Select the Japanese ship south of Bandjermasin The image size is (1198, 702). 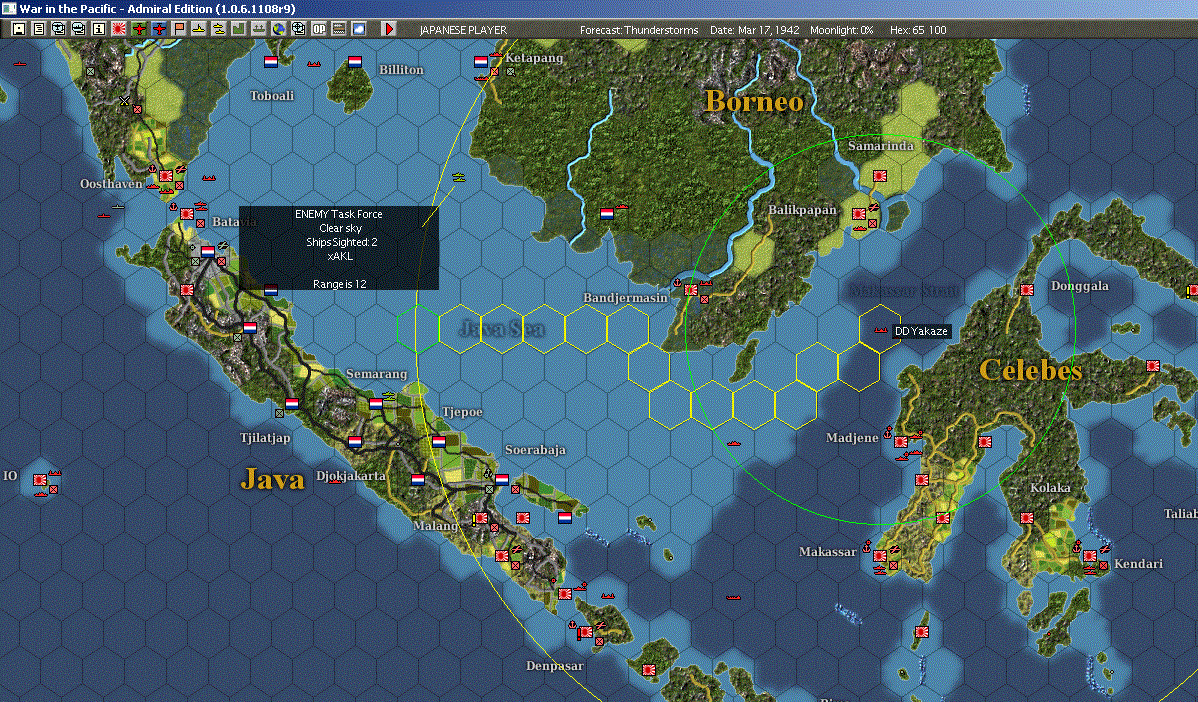click(734, 443)
